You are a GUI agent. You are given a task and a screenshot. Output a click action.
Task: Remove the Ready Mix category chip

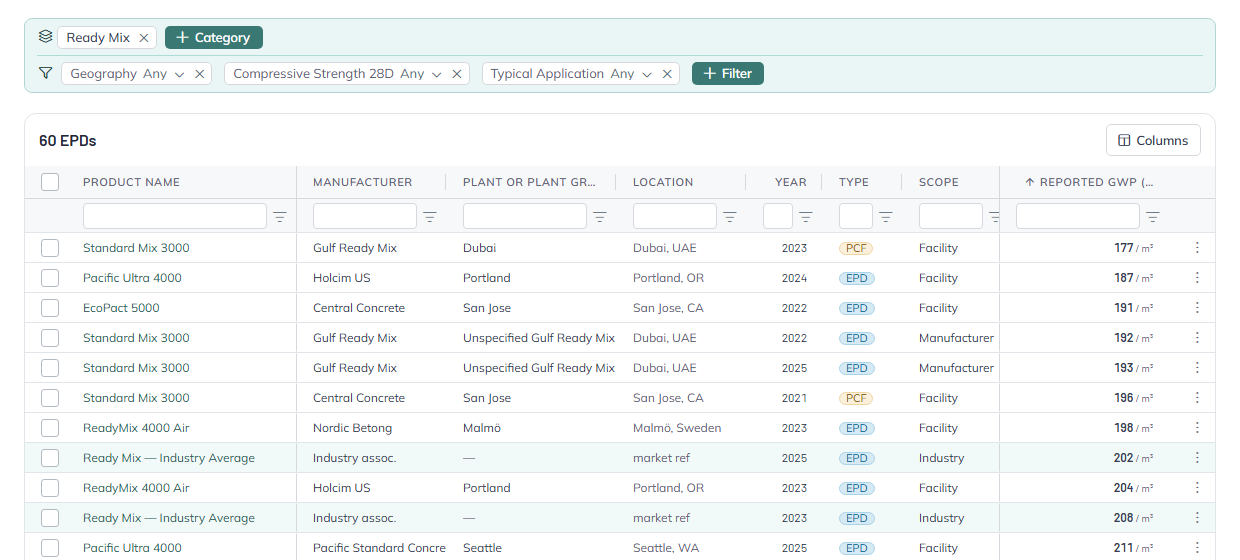[x=144, y=38]
